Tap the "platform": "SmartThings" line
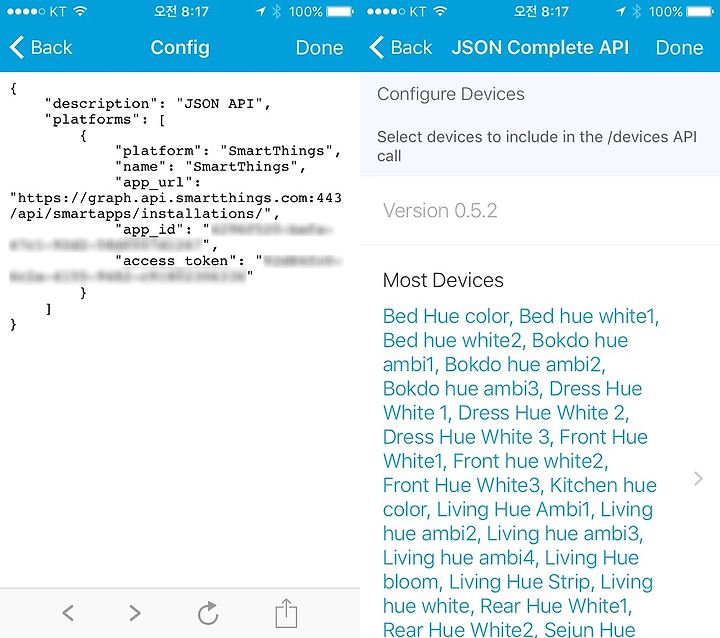720x638 pixels. click(228, 151)
